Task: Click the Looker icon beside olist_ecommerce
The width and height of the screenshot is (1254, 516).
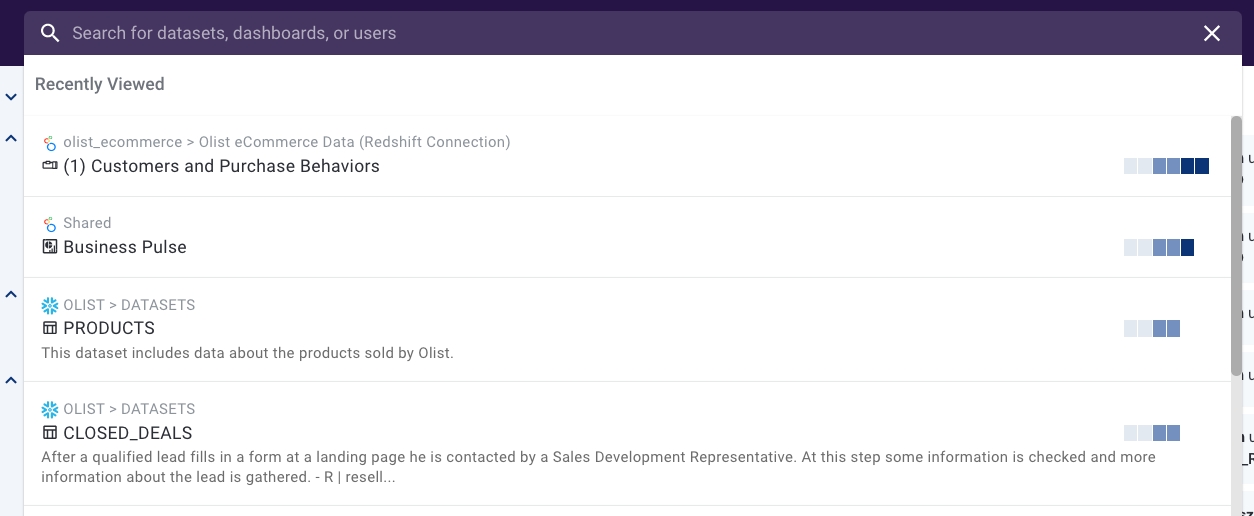Action: pyautogui.click(x=50, y=143)
